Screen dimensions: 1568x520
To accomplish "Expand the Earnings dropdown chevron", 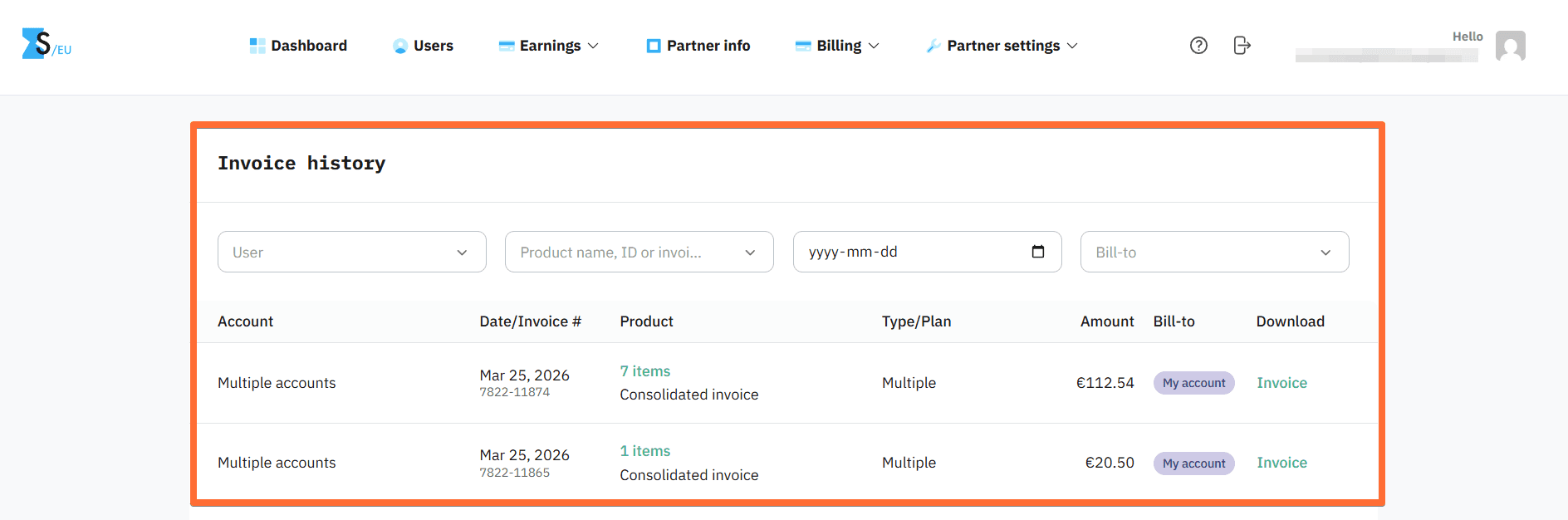I will pyautogui.click(x=593, y=47).
